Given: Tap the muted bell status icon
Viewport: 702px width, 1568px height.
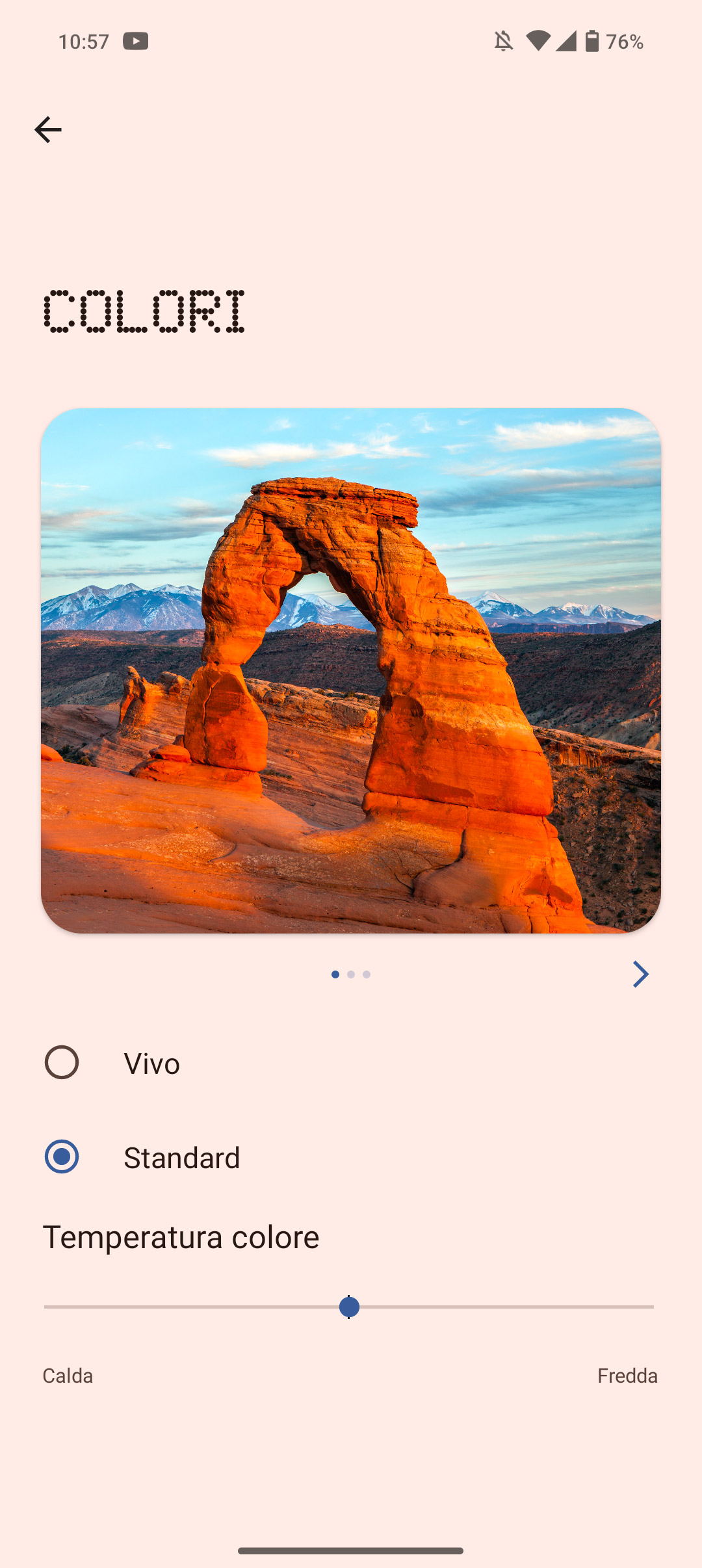Looking at the screenshot, I should pyautogui.click(x=503, y=41).
